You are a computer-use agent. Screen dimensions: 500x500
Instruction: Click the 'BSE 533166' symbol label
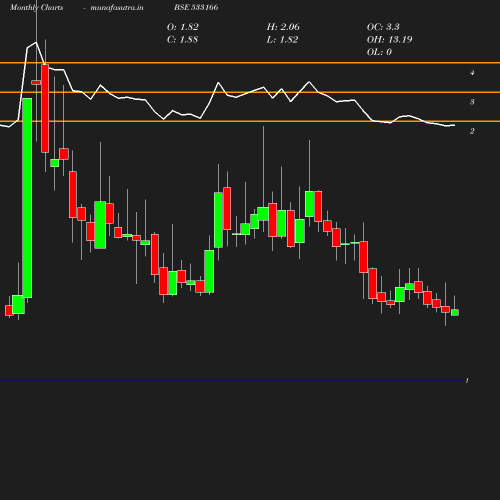pos(196,7)
